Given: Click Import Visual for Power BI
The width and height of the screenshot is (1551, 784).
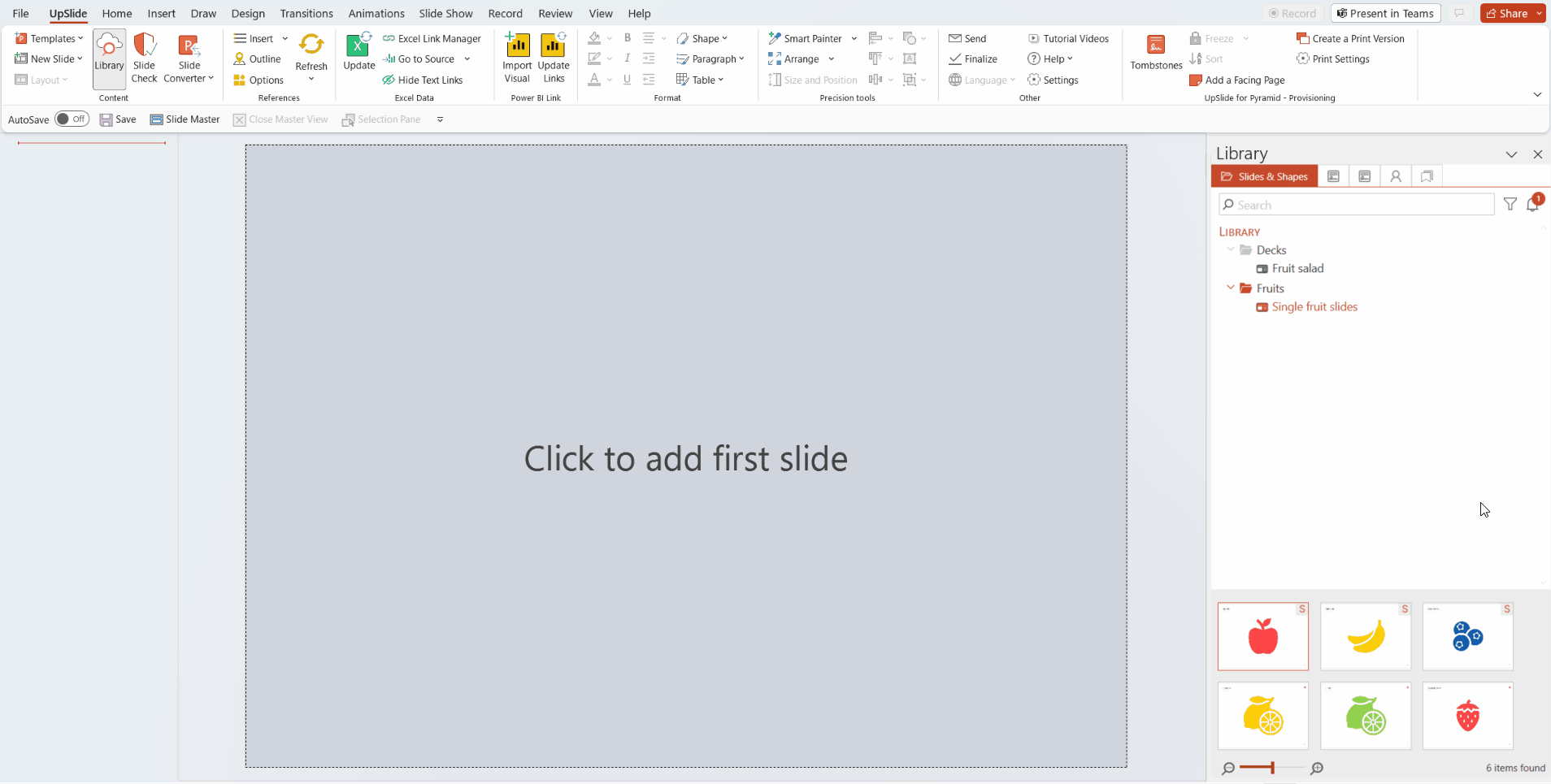Looking at the screenshot, I should [517, 58].
